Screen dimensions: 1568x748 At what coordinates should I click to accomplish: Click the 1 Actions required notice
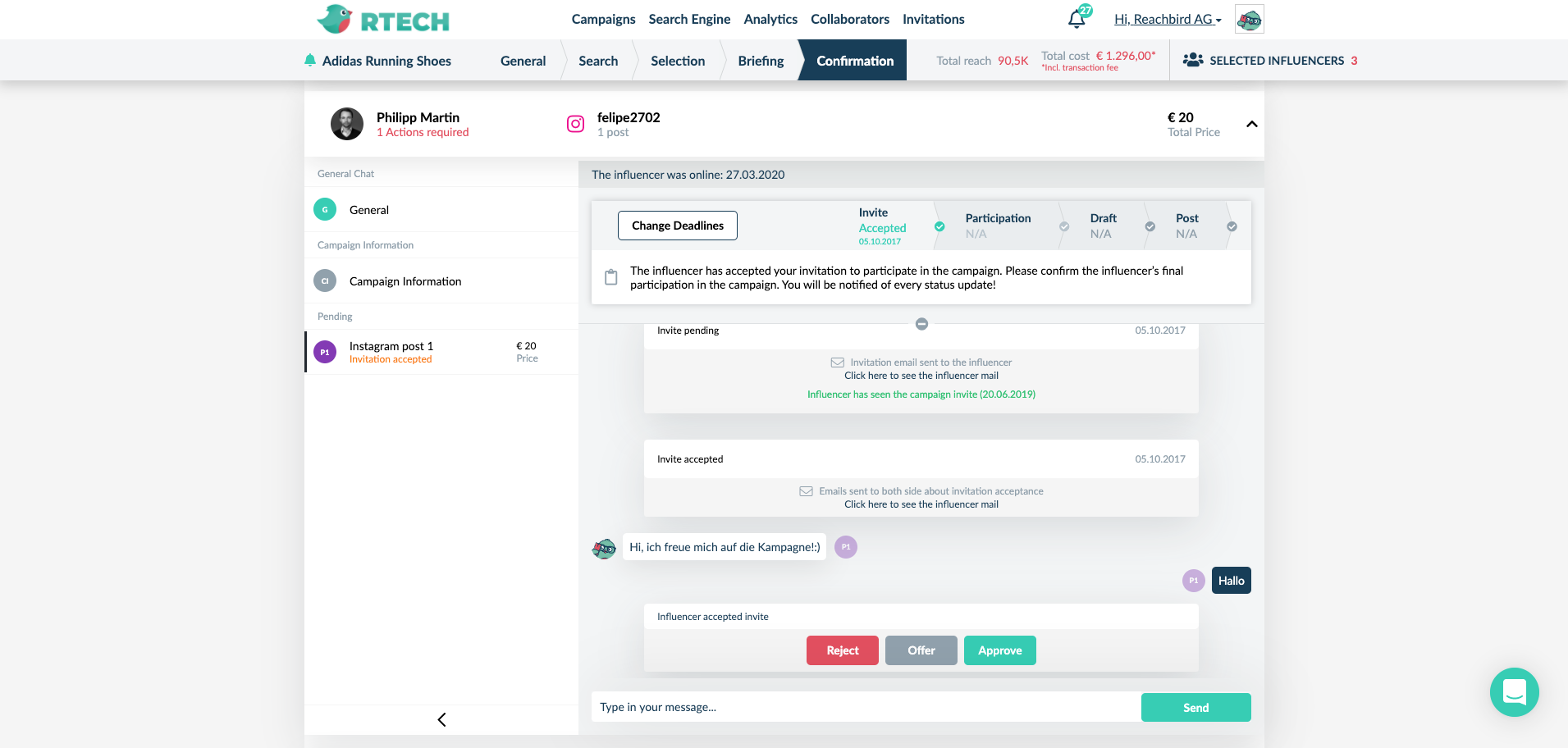click(x=423, y=132)
